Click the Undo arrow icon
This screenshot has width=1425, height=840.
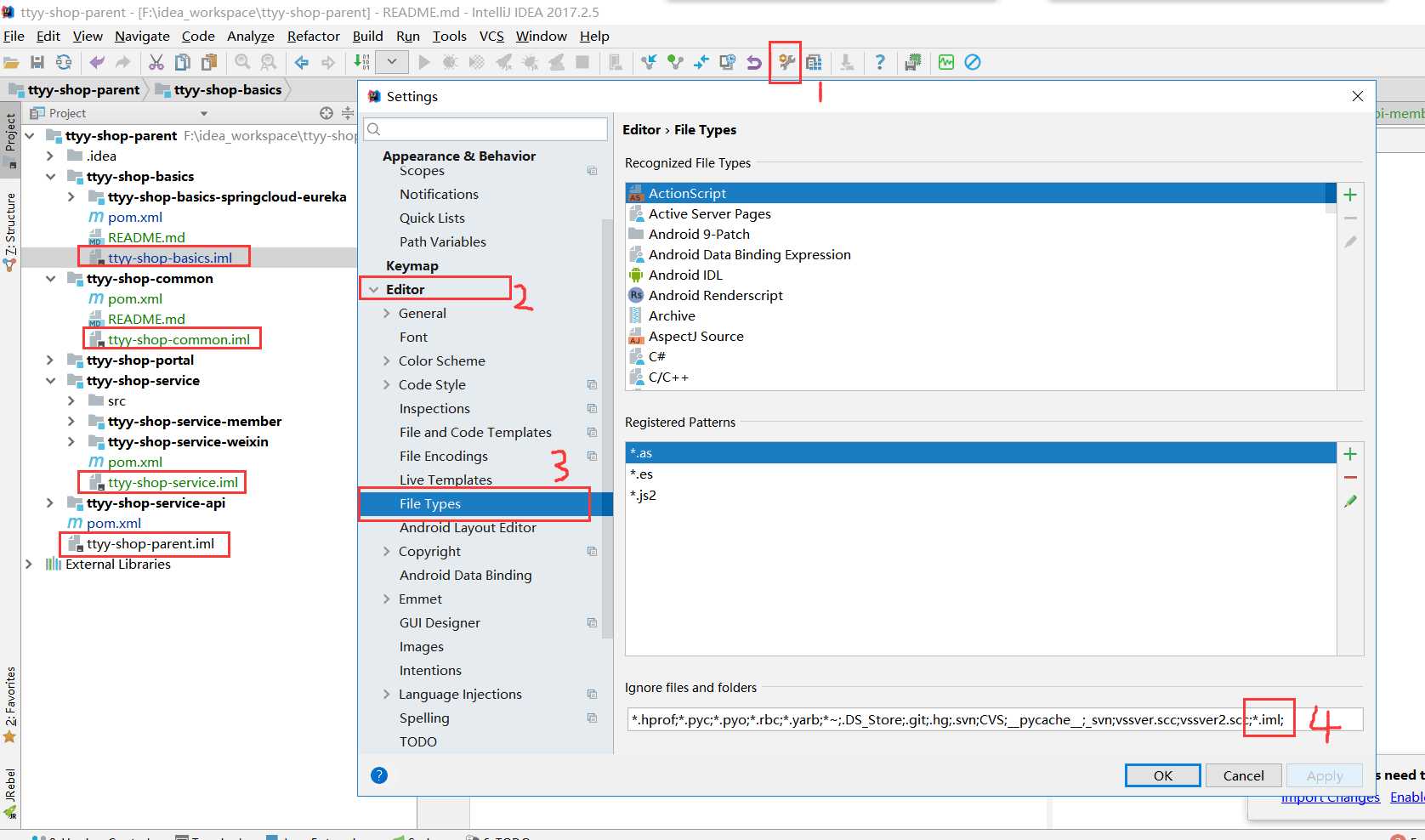click(x=98, y=62)
